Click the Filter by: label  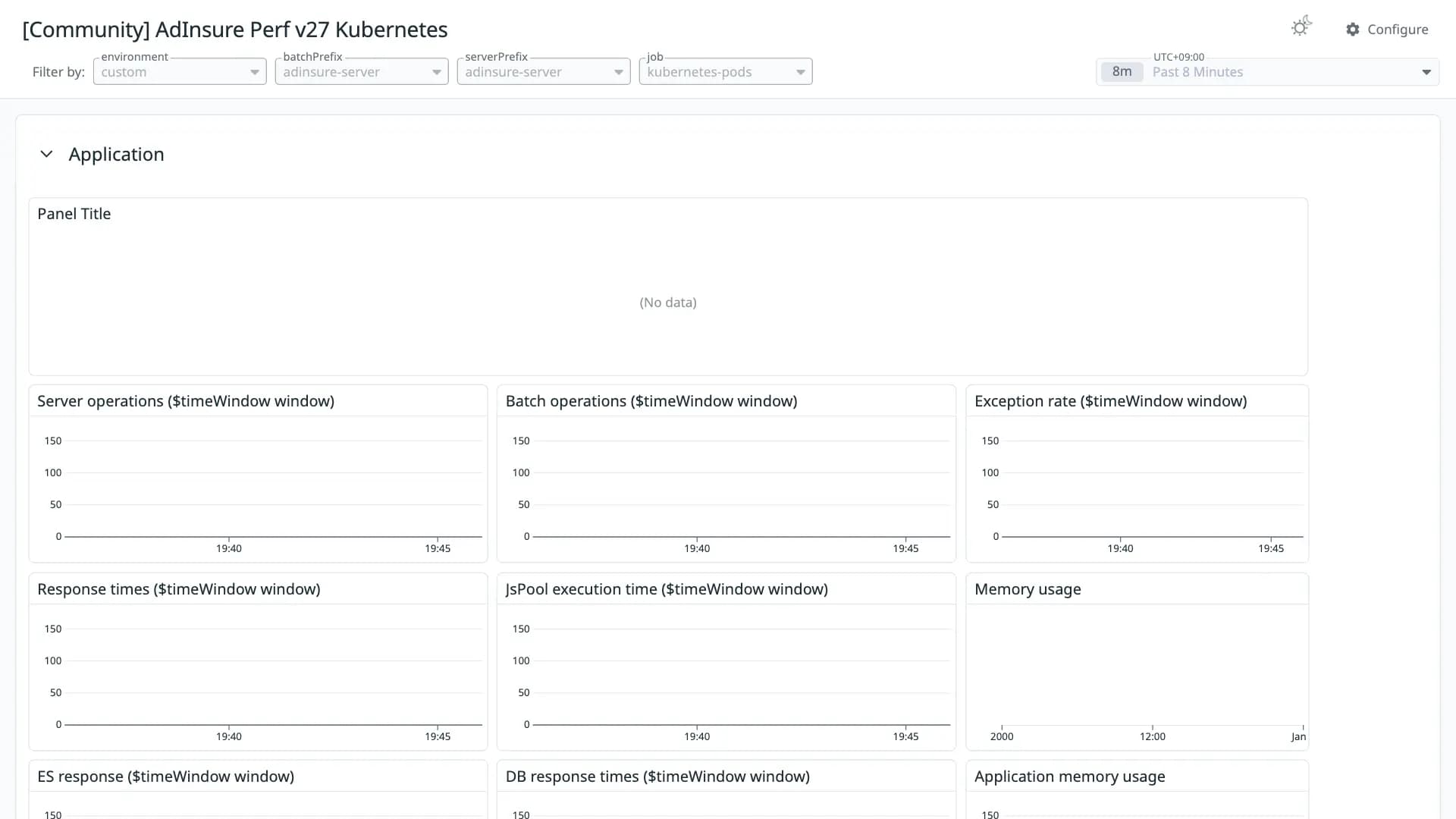pos(58,72)
